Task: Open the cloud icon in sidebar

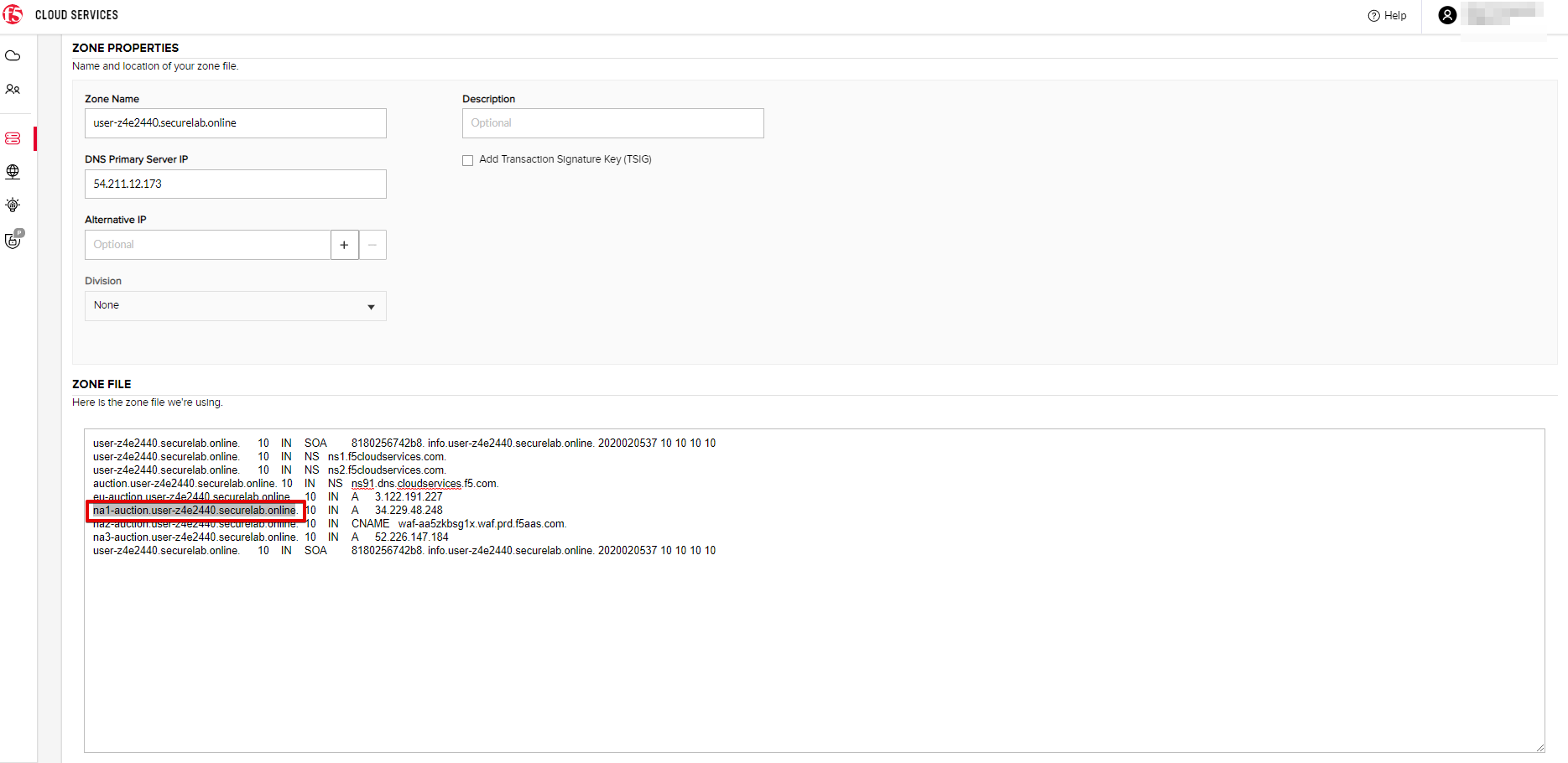Action: tap(13, 56)
